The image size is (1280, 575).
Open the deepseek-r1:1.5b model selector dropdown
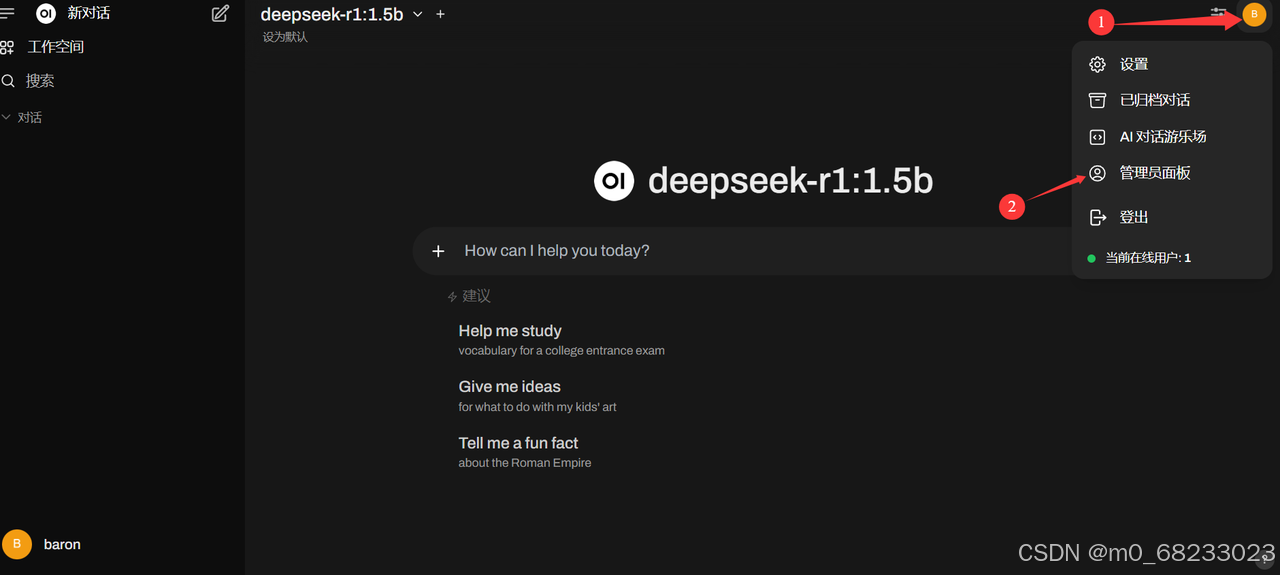pyautogui.click(x=341, y=14)
